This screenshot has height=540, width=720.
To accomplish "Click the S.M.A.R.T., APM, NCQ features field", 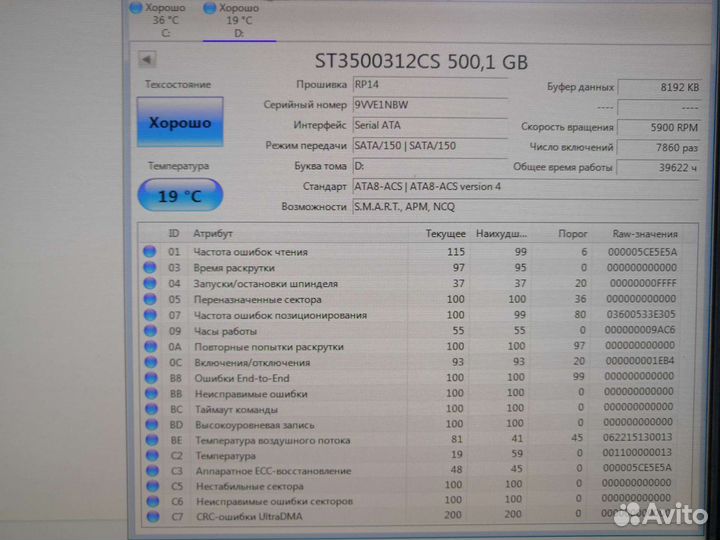I will 526,207.
